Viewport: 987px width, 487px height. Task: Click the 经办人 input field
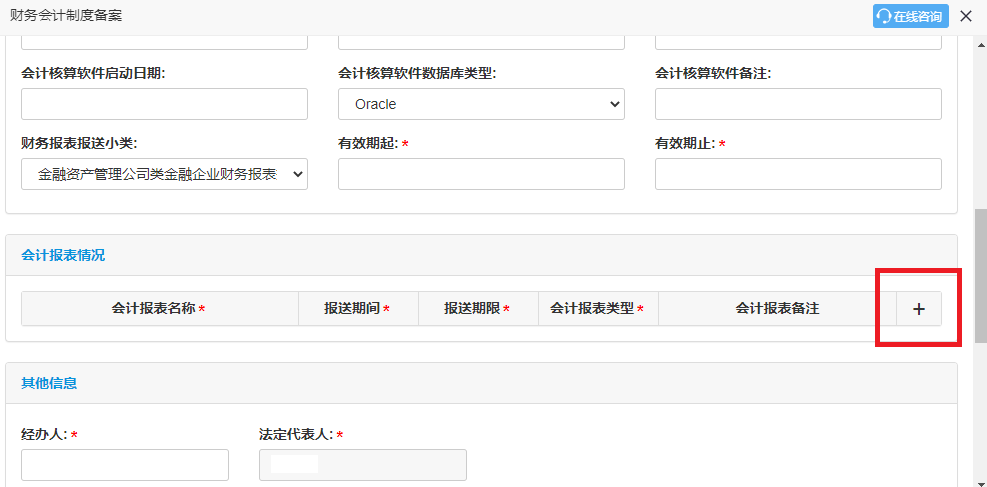coord(125,465)
